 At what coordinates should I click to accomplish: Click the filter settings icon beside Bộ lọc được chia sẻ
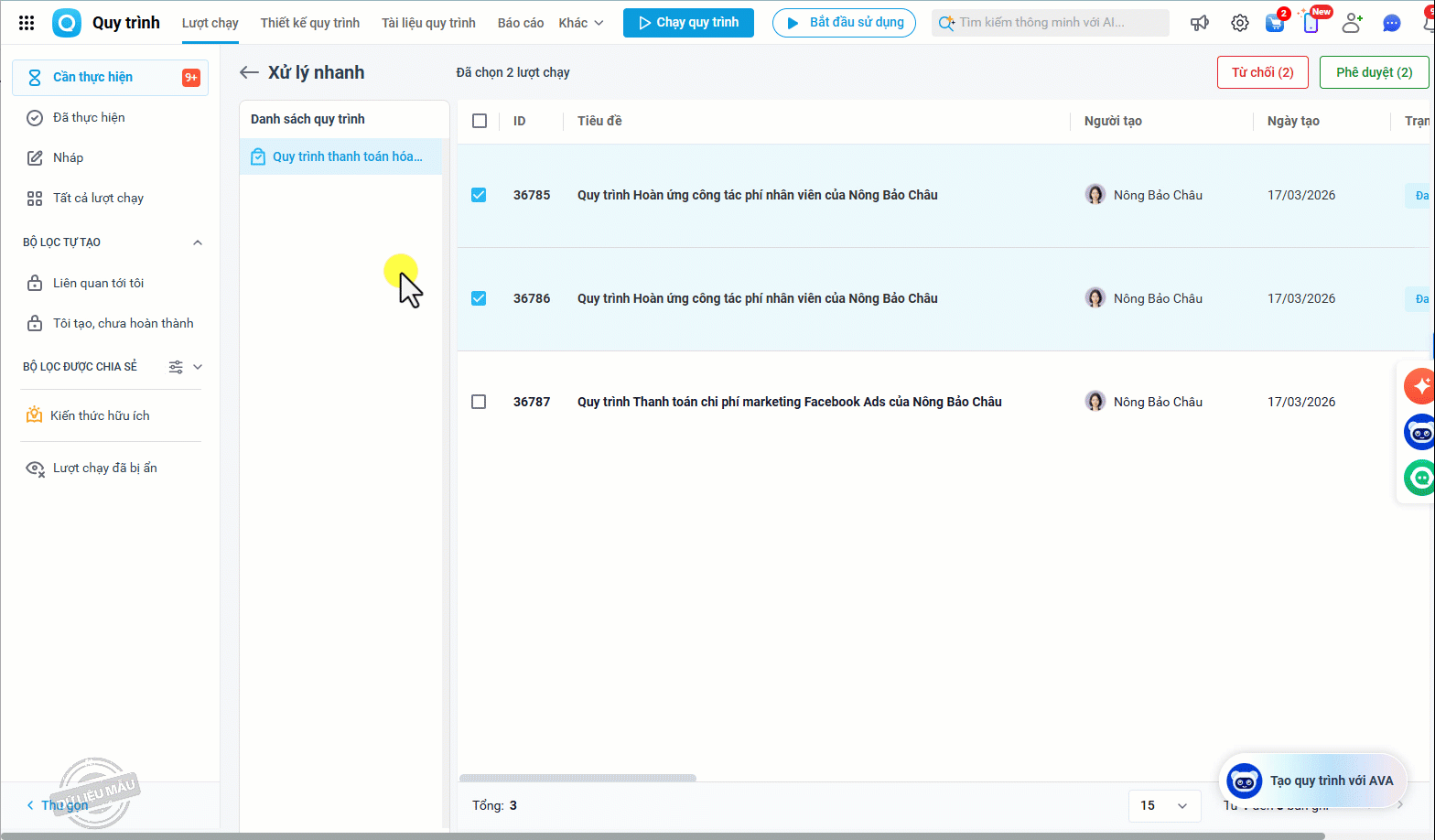click(176, 367)
